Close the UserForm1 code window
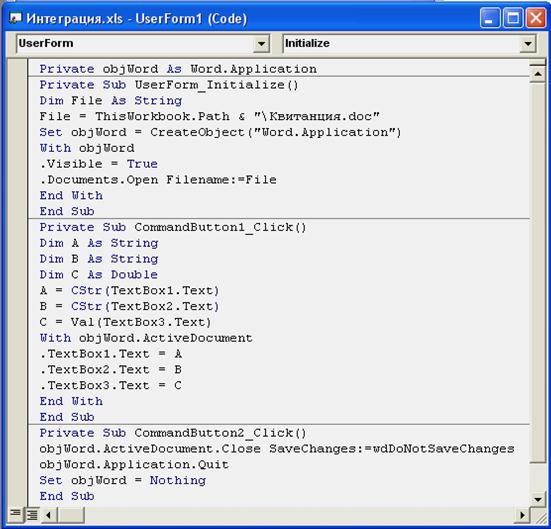 pos(535,18)
